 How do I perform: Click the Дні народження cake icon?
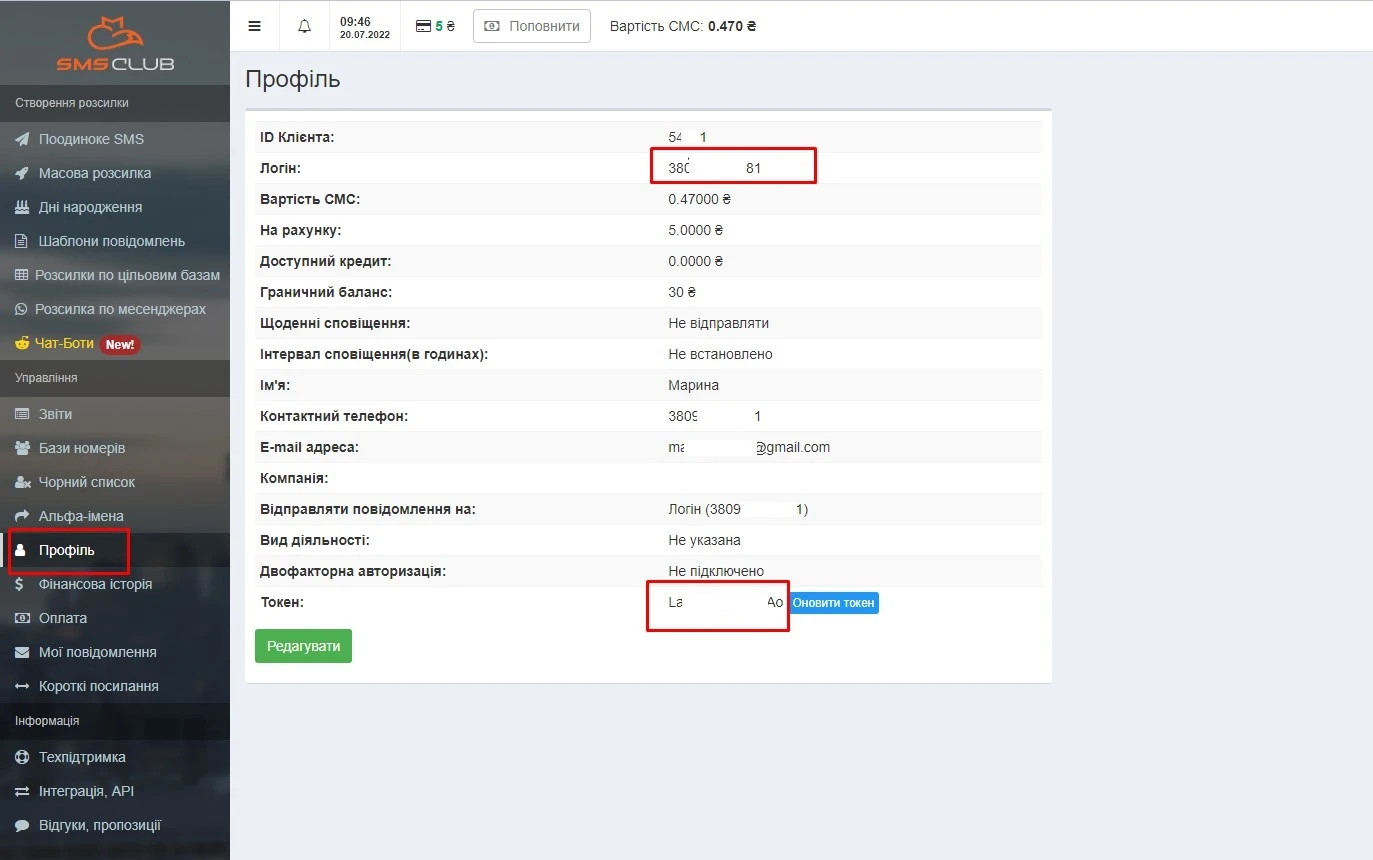coord(22,207)
